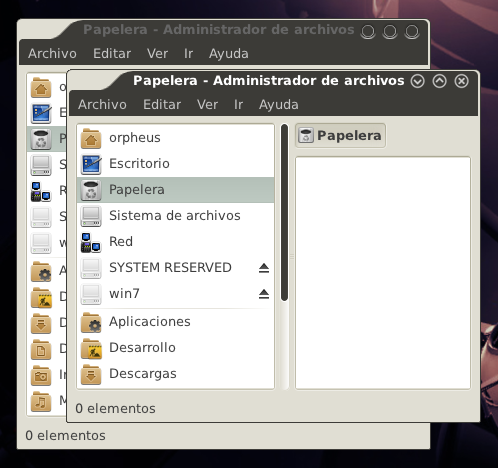
Task: Open the Desarrollo folder icon
Action: coord(91,348)
